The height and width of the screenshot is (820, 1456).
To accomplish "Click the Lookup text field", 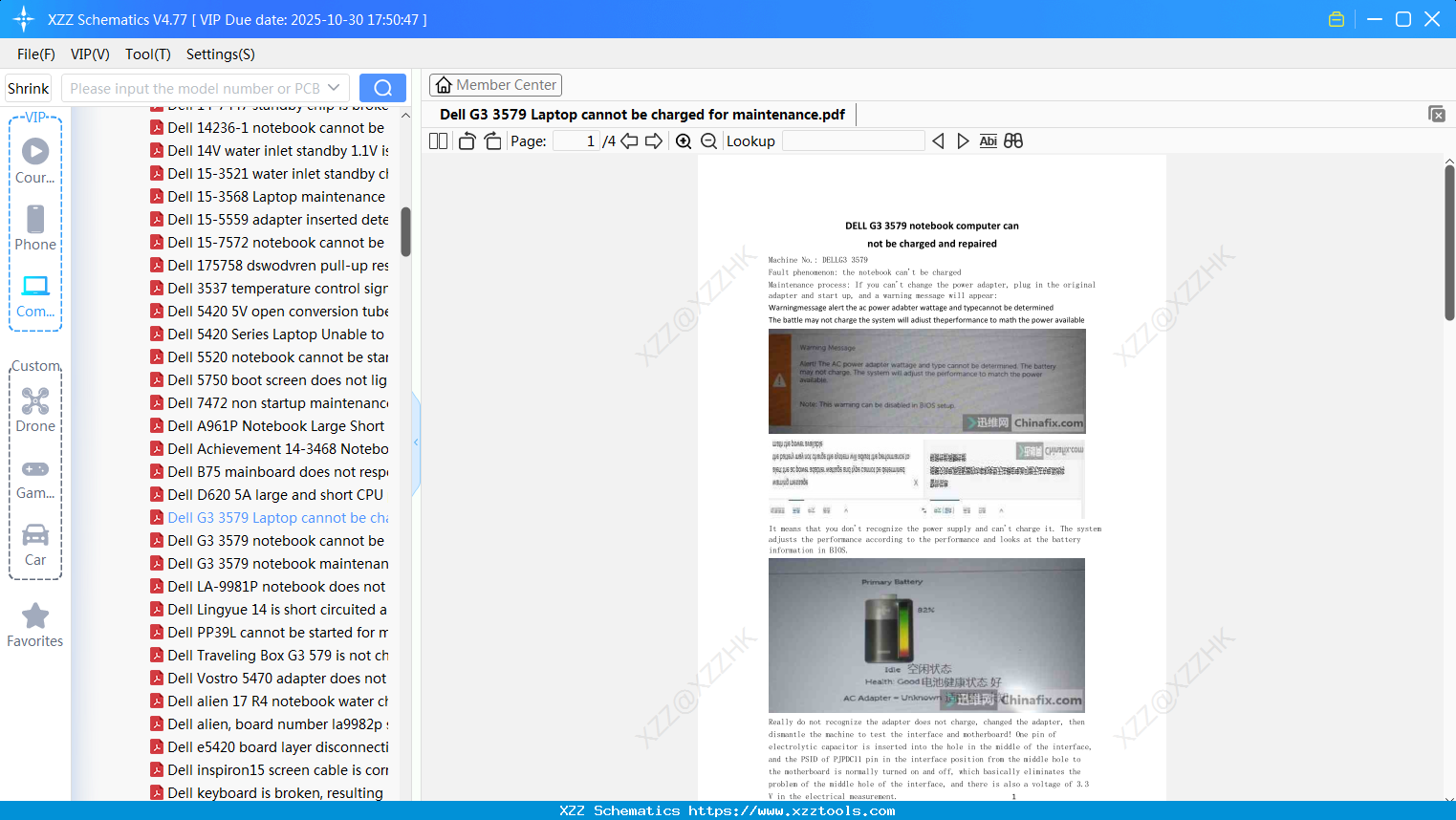I will tap(854, 141).
